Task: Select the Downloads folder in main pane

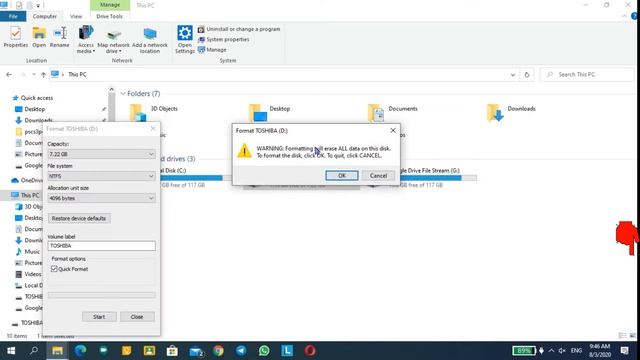Action: tap(511, 112)
